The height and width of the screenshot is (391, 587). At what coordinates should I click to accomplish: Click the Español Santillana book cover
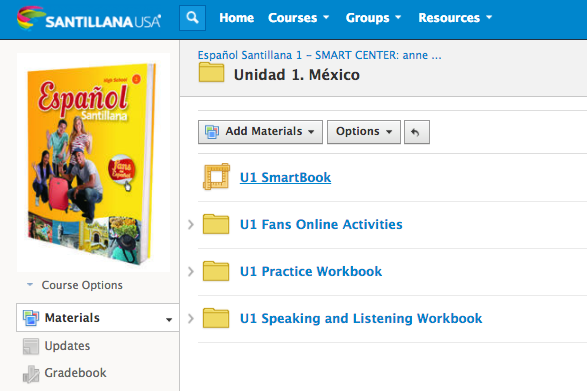click(92, 163)
